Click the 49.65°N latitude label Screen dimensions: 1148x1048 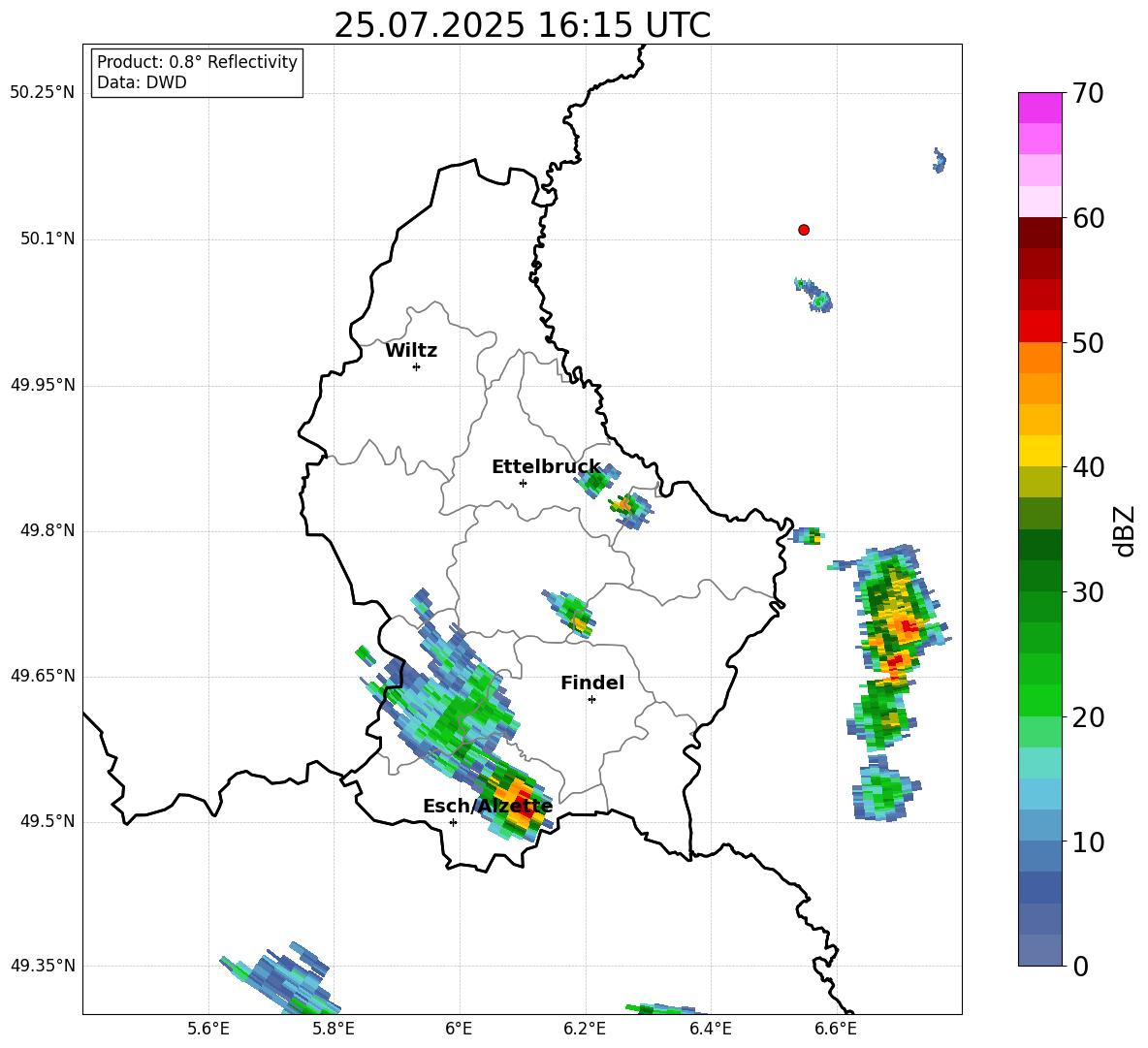pos(43,675)
